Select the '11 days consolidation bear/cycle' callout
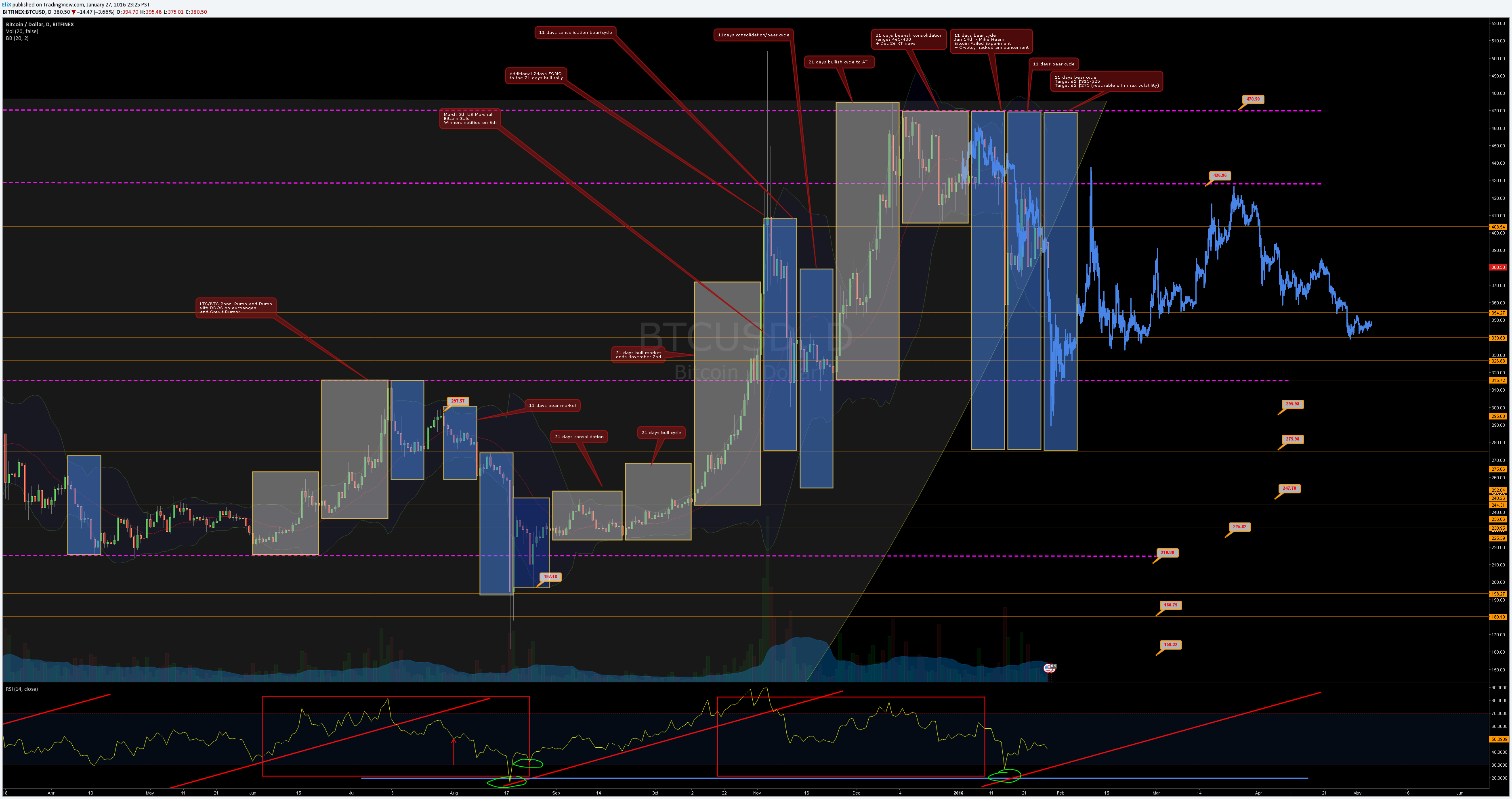The width and height of the screenshot is (1512, 799). click(575, 33)
